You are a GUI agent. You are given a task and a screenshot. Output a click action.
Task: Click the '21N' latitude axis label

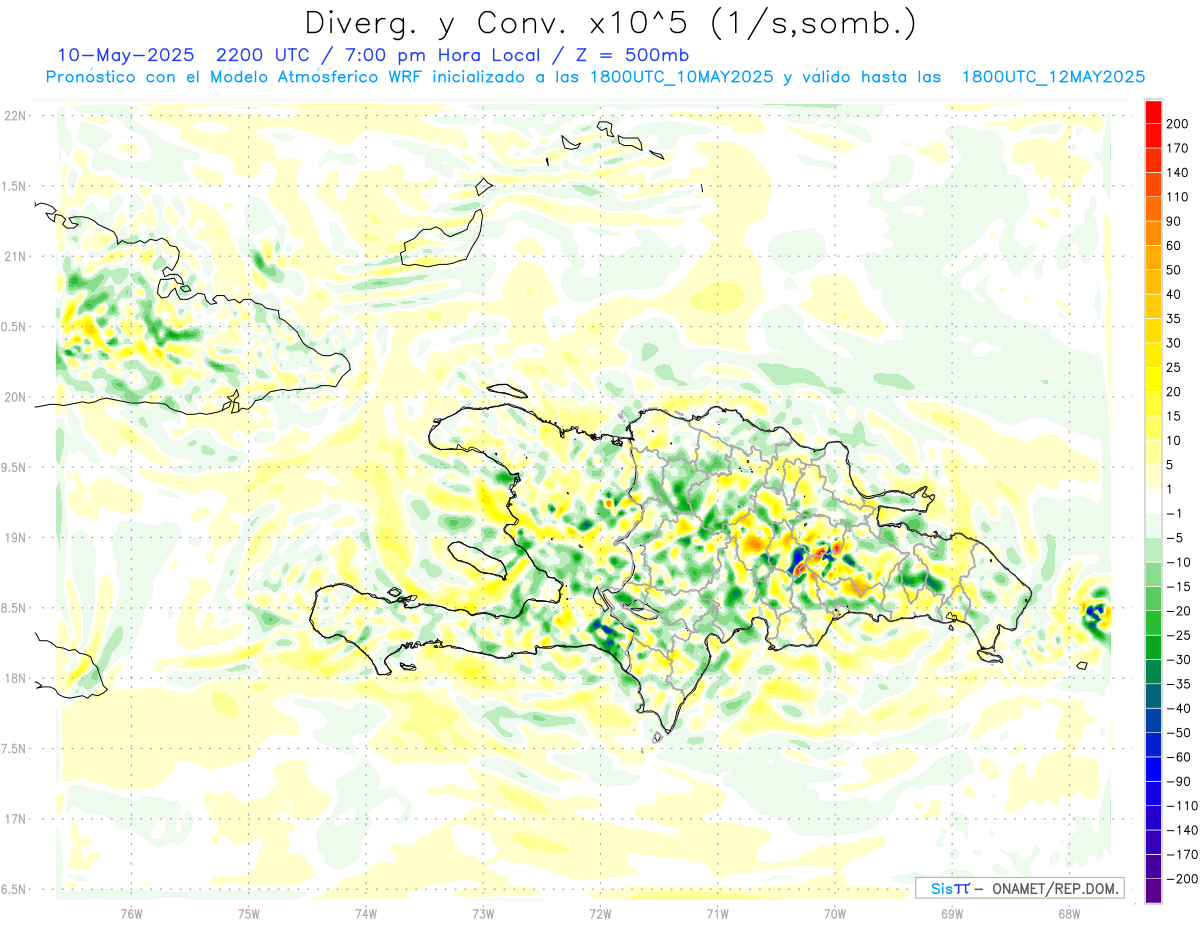click(x=14, y=256)
